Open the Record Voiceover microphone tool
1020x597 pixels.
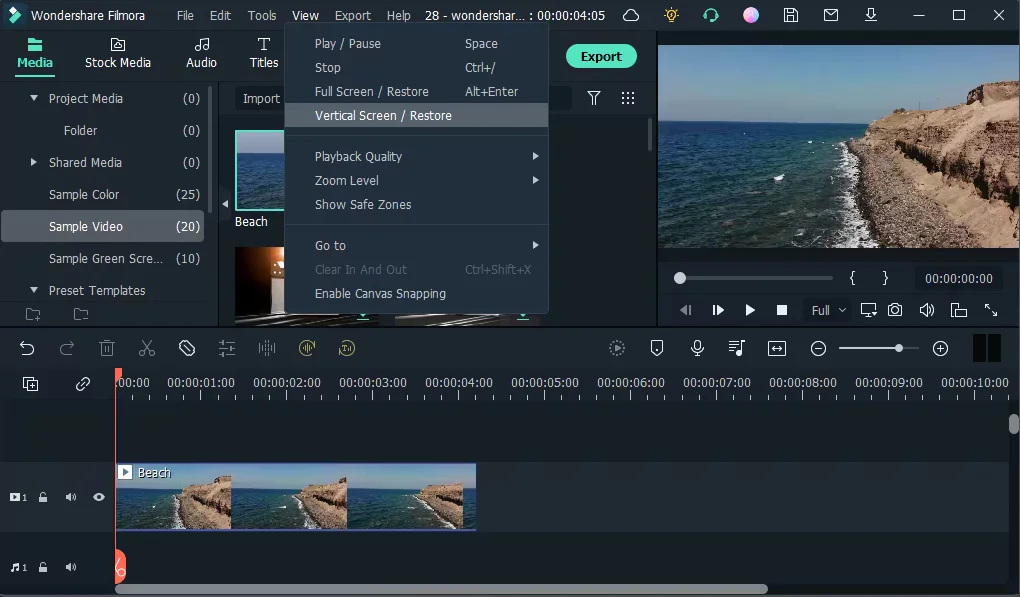696,348
